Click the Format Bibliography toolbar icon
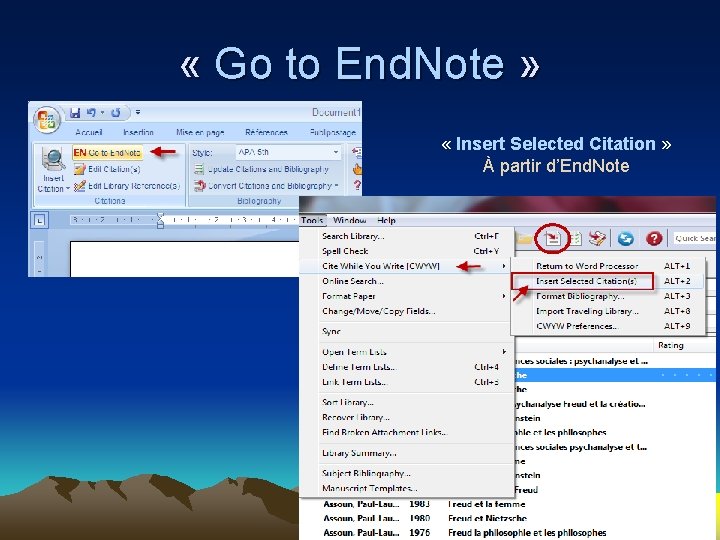This screenshot has height=540, width=720. coord(575,238)
